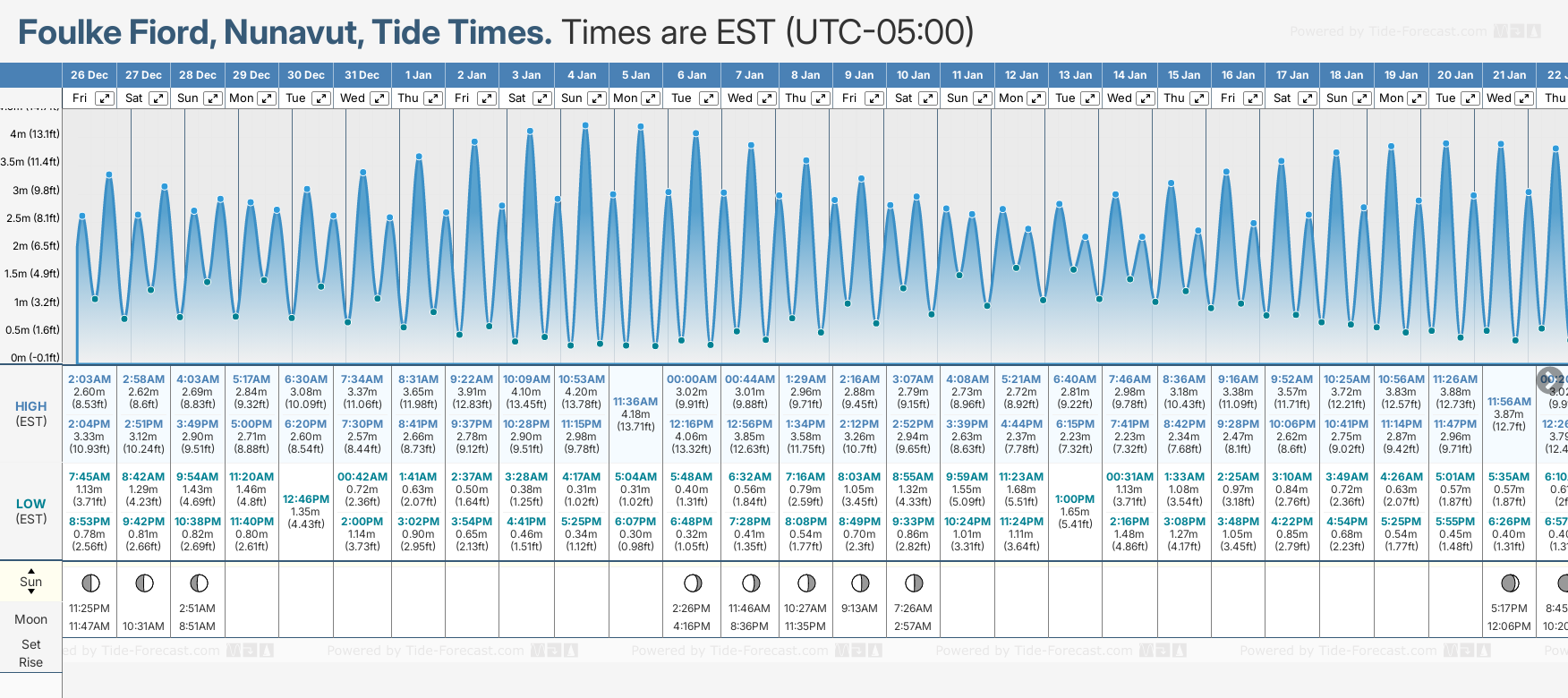
Task: Expand Wednesday 14 Jan tide details
Action: 1146,98
